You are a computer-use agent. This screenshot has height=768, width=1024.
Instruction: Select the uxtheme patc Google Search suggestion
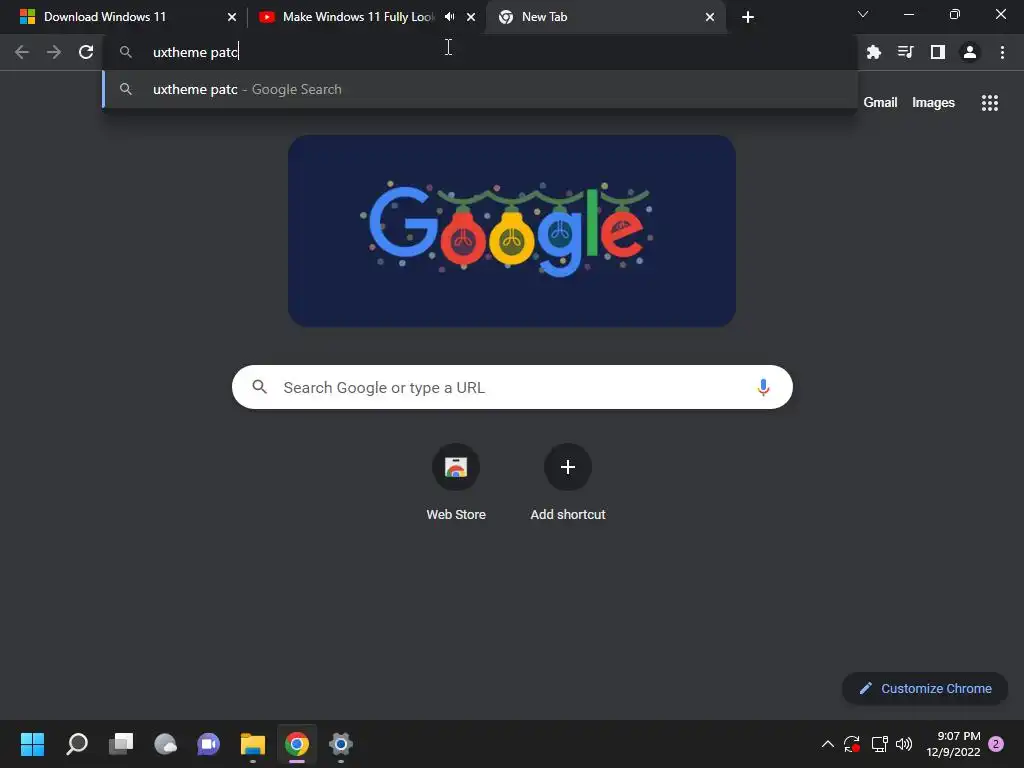pyautogui.click(x=480, y=89)
